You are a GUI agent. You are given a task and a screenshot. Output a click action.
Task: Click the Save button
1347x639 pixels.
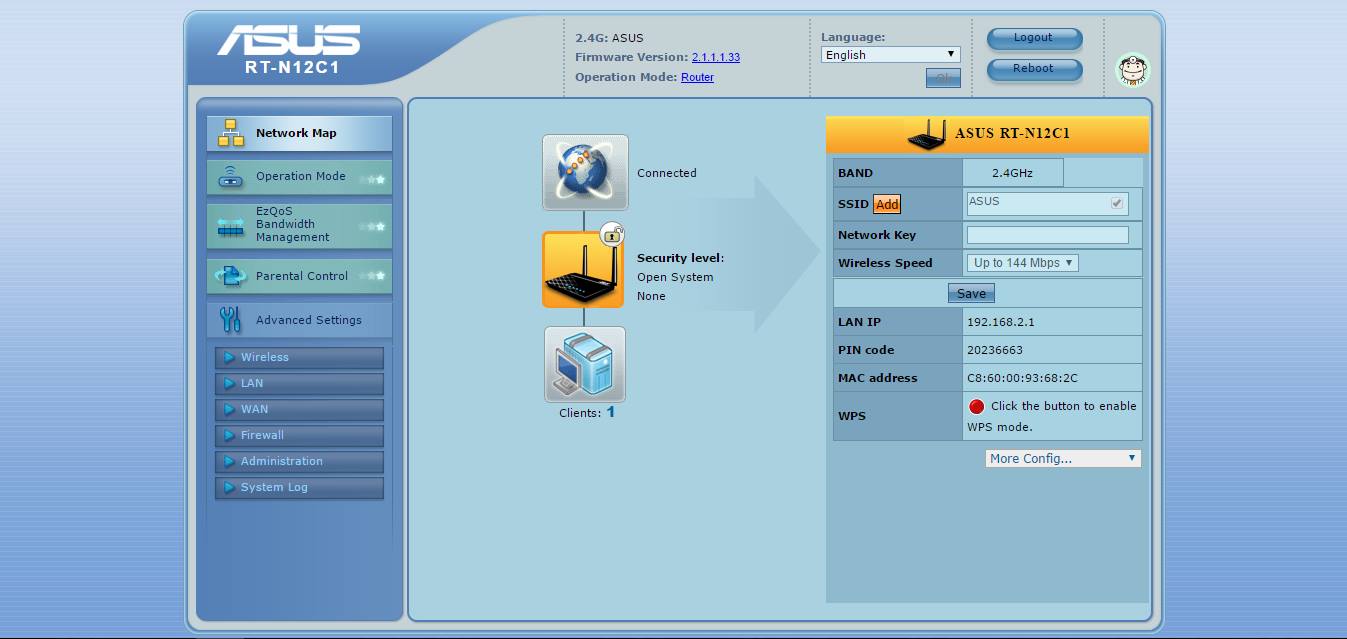tap(971, 294)
